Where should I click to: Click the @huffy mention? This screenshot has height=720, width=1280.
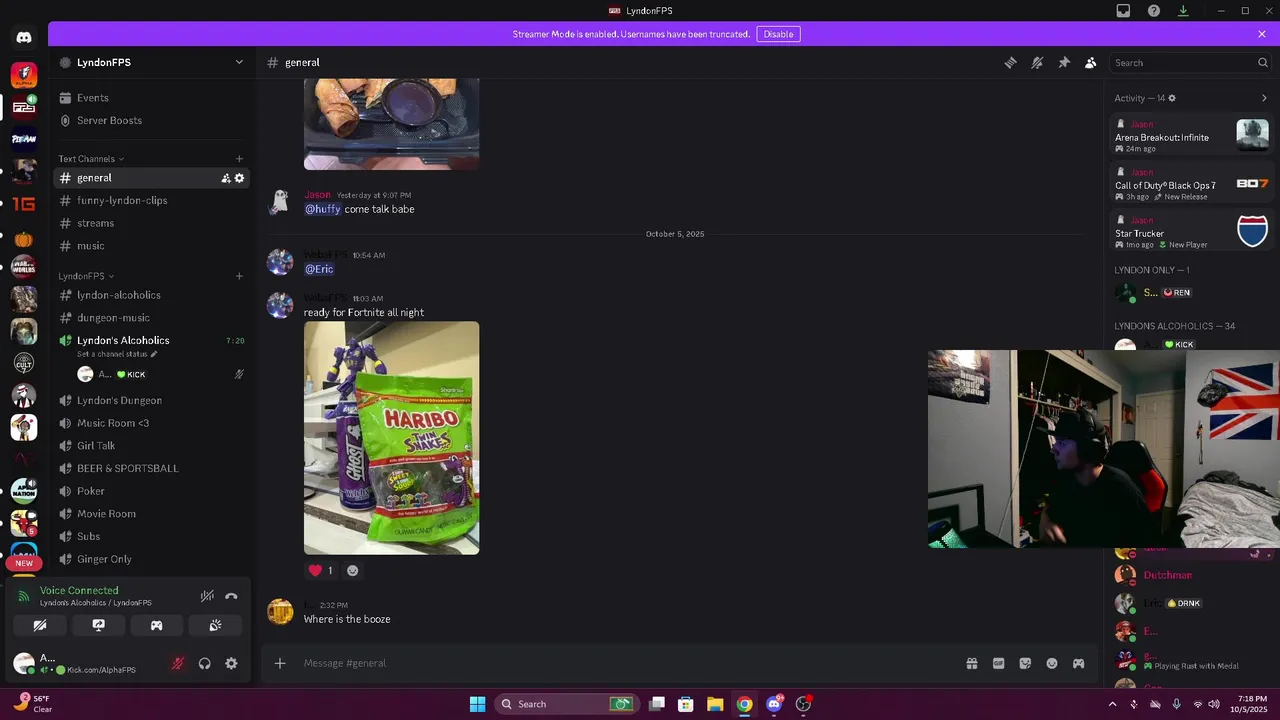[323, 209]
